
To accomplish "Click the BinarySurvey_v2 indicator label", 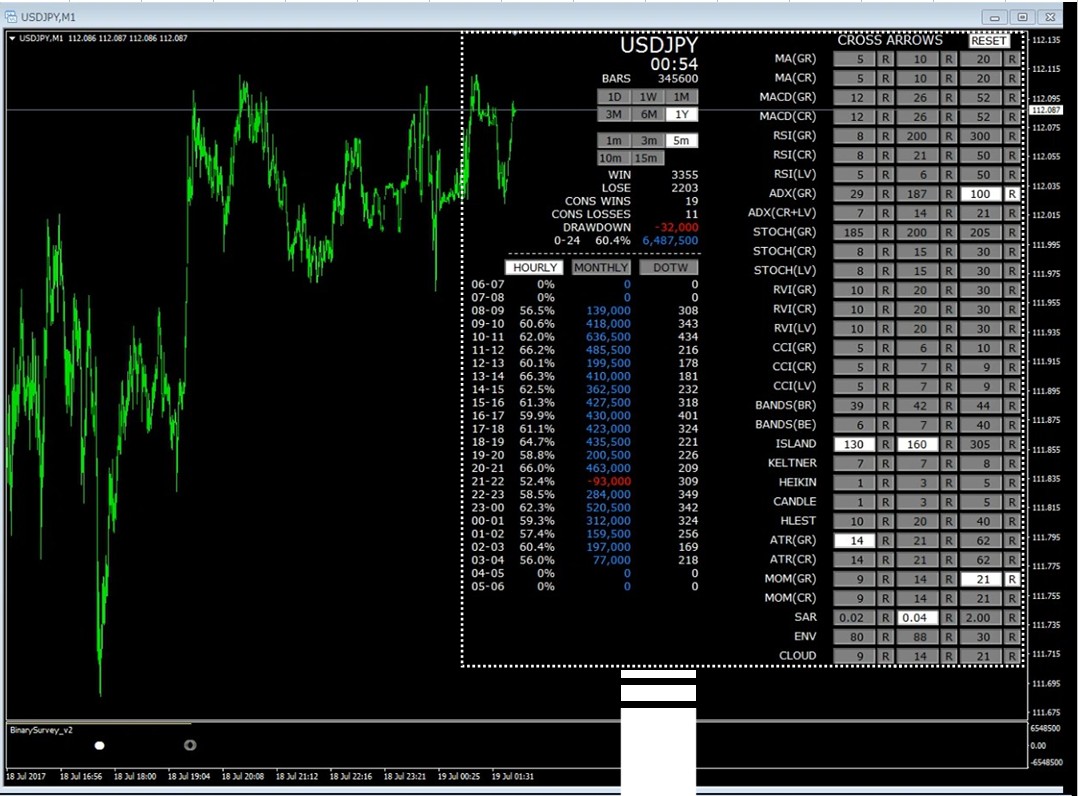I will (x=41, y=730).
